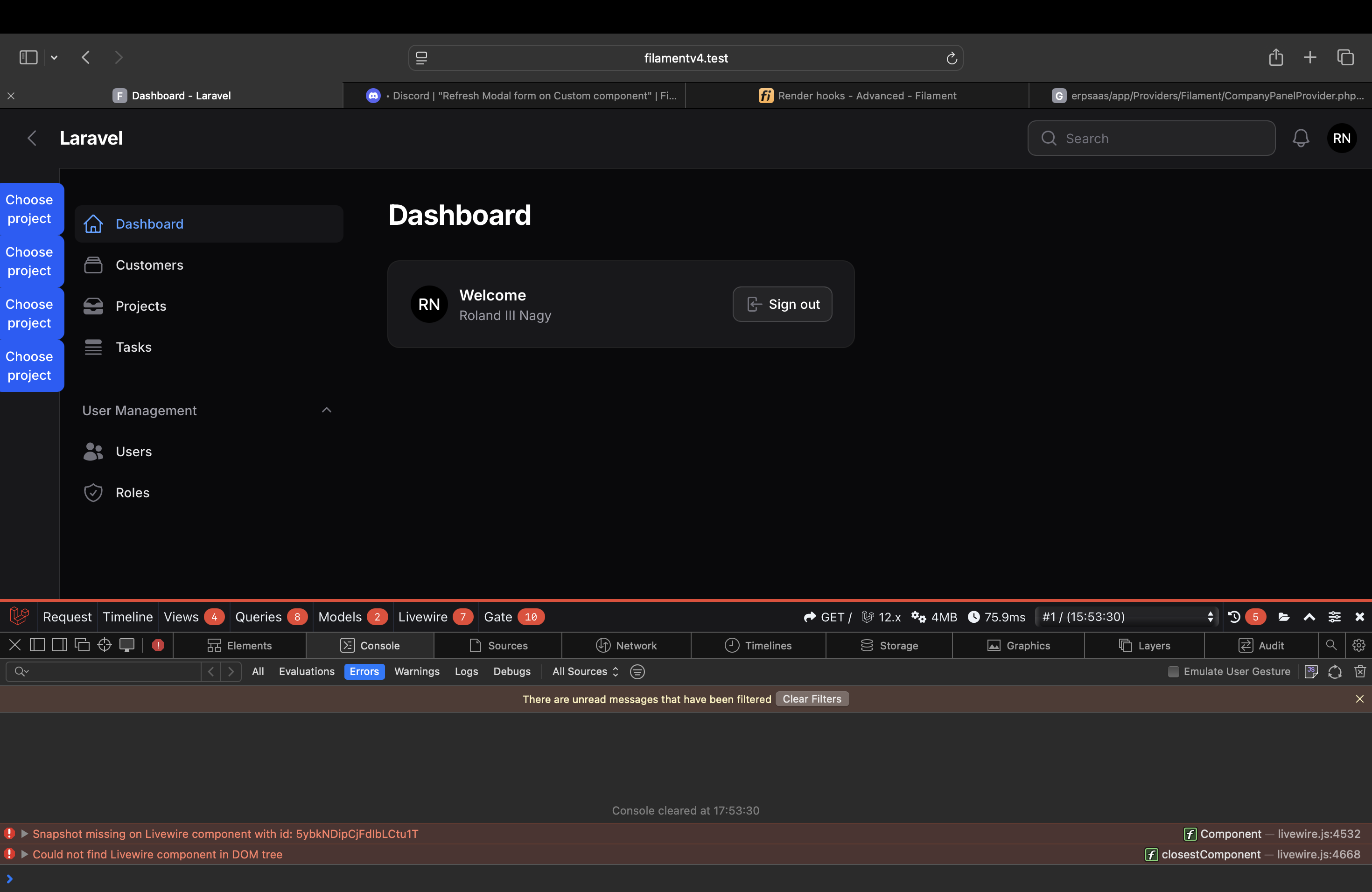Switch to the Network inspector tab
This screenshot has height=892, width=1372.
click(626, 645)
